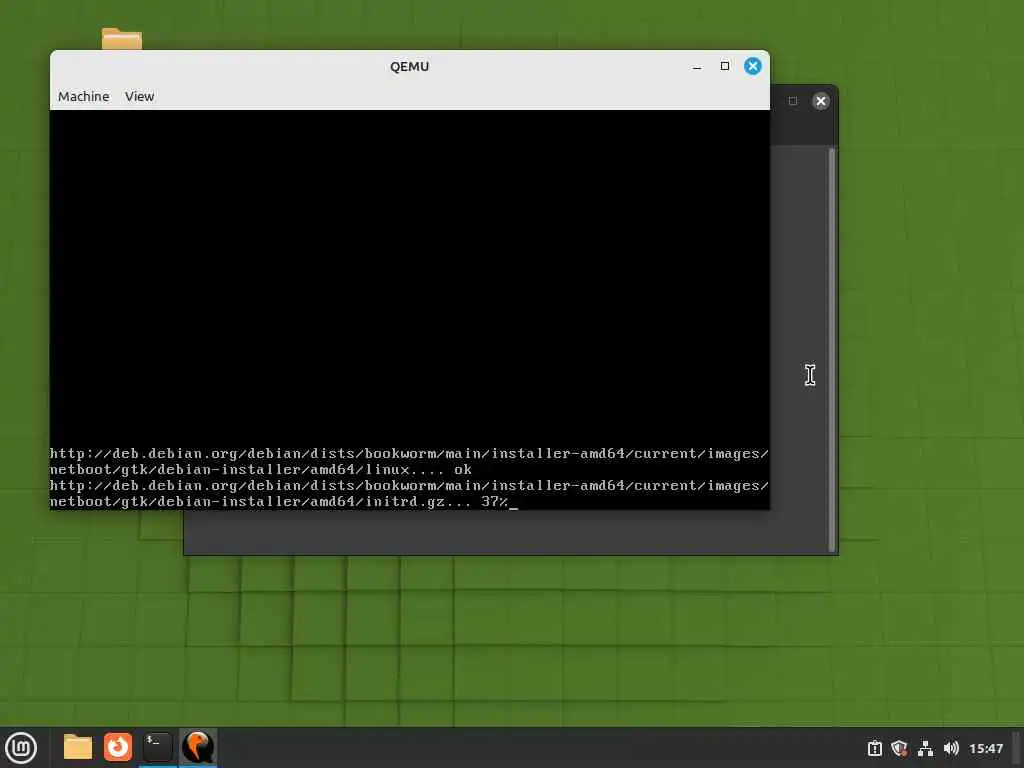This screenshot has width=1024, height=768.
Task: Open the View menu in QEMU
Action: (x=139, y=96)
